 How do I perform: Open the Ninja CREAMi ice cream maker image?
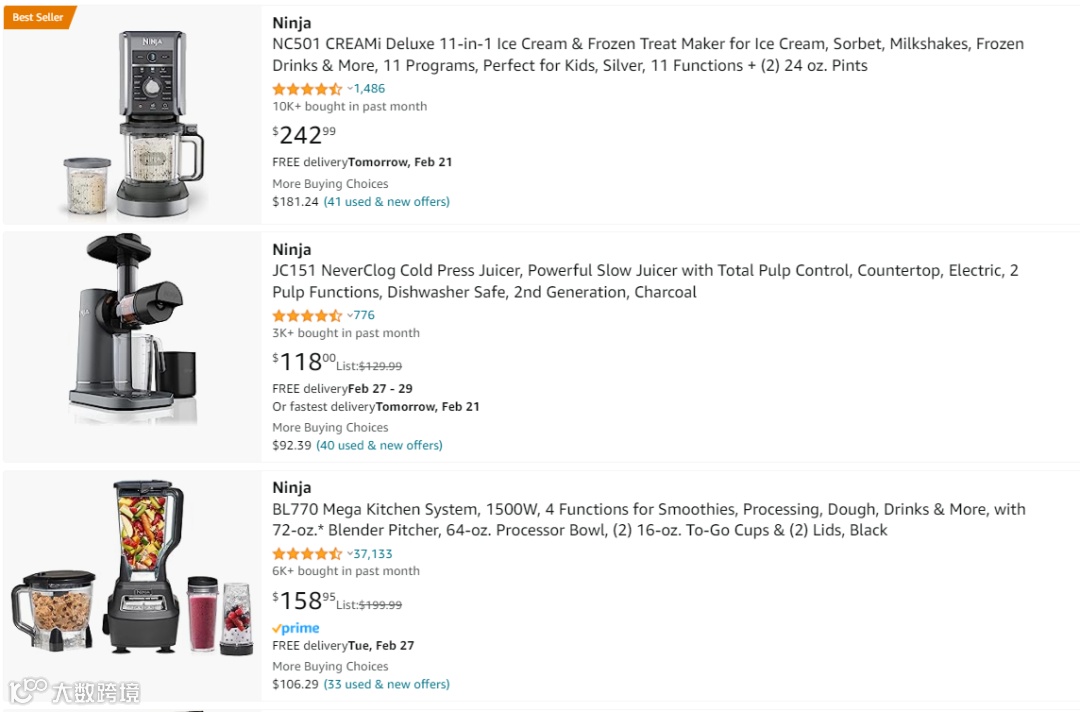133,120
